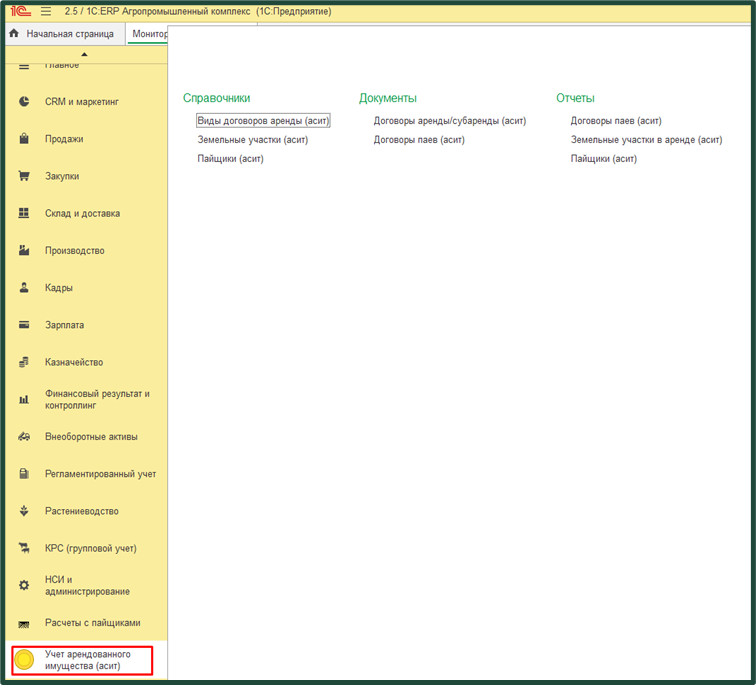This screenshot has width=756, height=685.
Task: Click the Внеоборотные активы vehicle icon
Action: 24,437
